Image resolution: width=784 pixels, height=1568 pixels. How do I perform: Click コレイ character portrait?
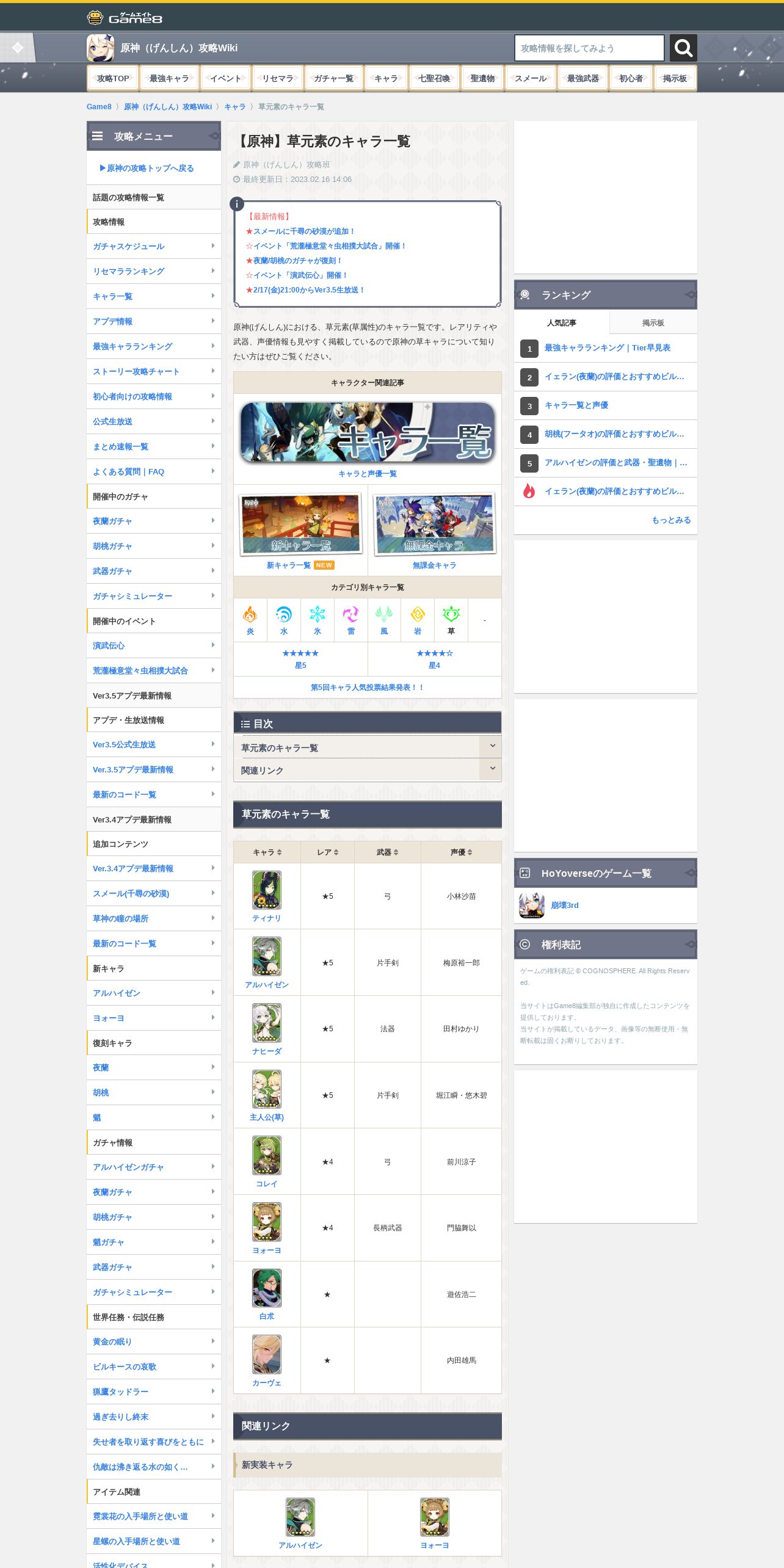(x=267, y=1155)
